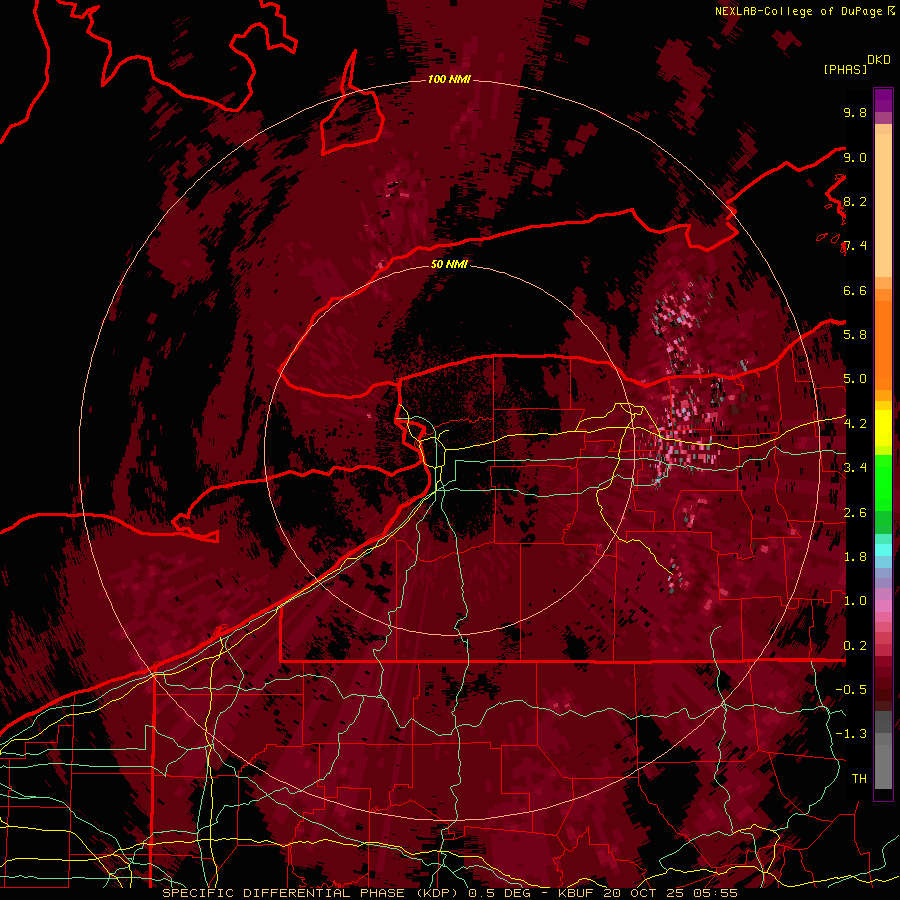Click the 9.0 legend value
900x900 pixels.
(x=855, y=157)
